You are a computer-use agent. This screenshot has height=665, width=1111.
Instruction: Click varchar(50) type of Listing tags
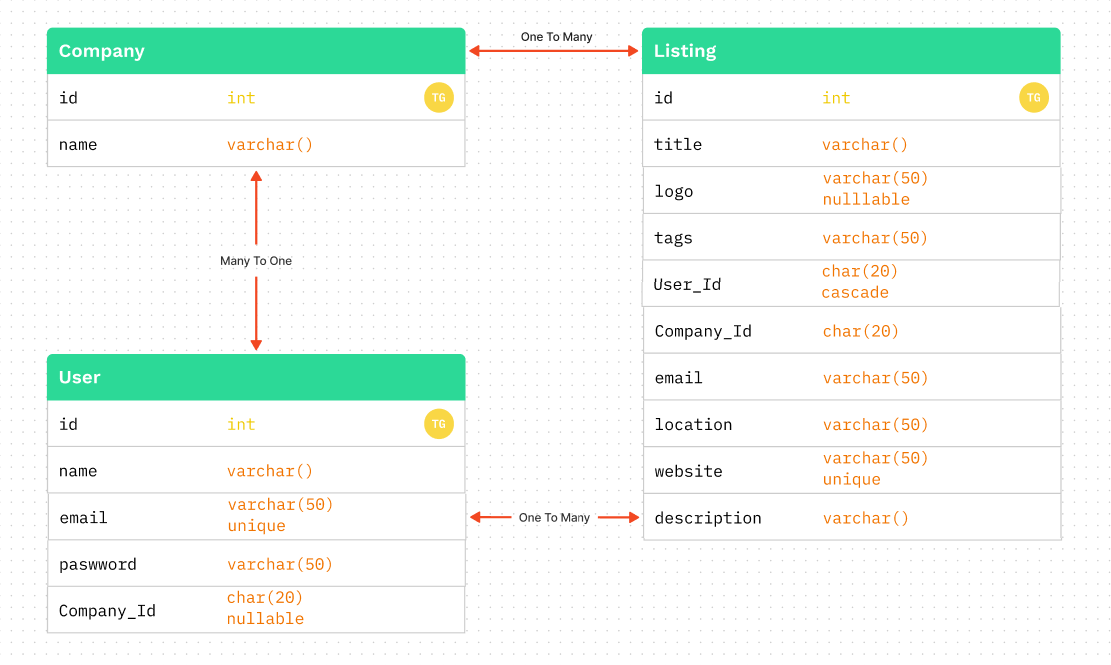click(875, 238)
